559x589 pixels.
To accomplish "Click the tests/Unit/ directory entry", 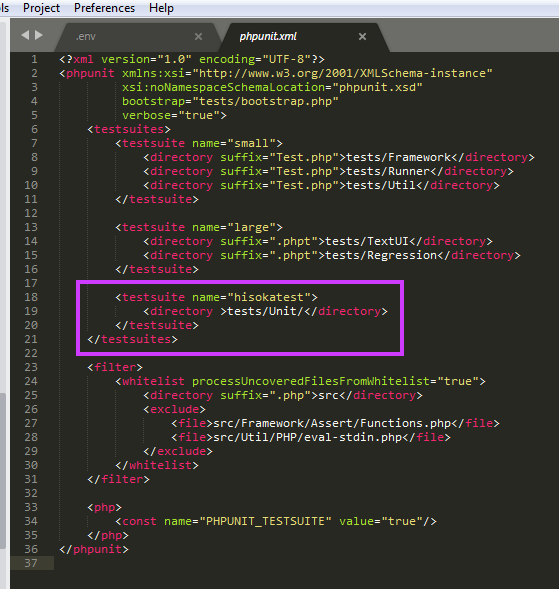I will [x=265, y=311].
